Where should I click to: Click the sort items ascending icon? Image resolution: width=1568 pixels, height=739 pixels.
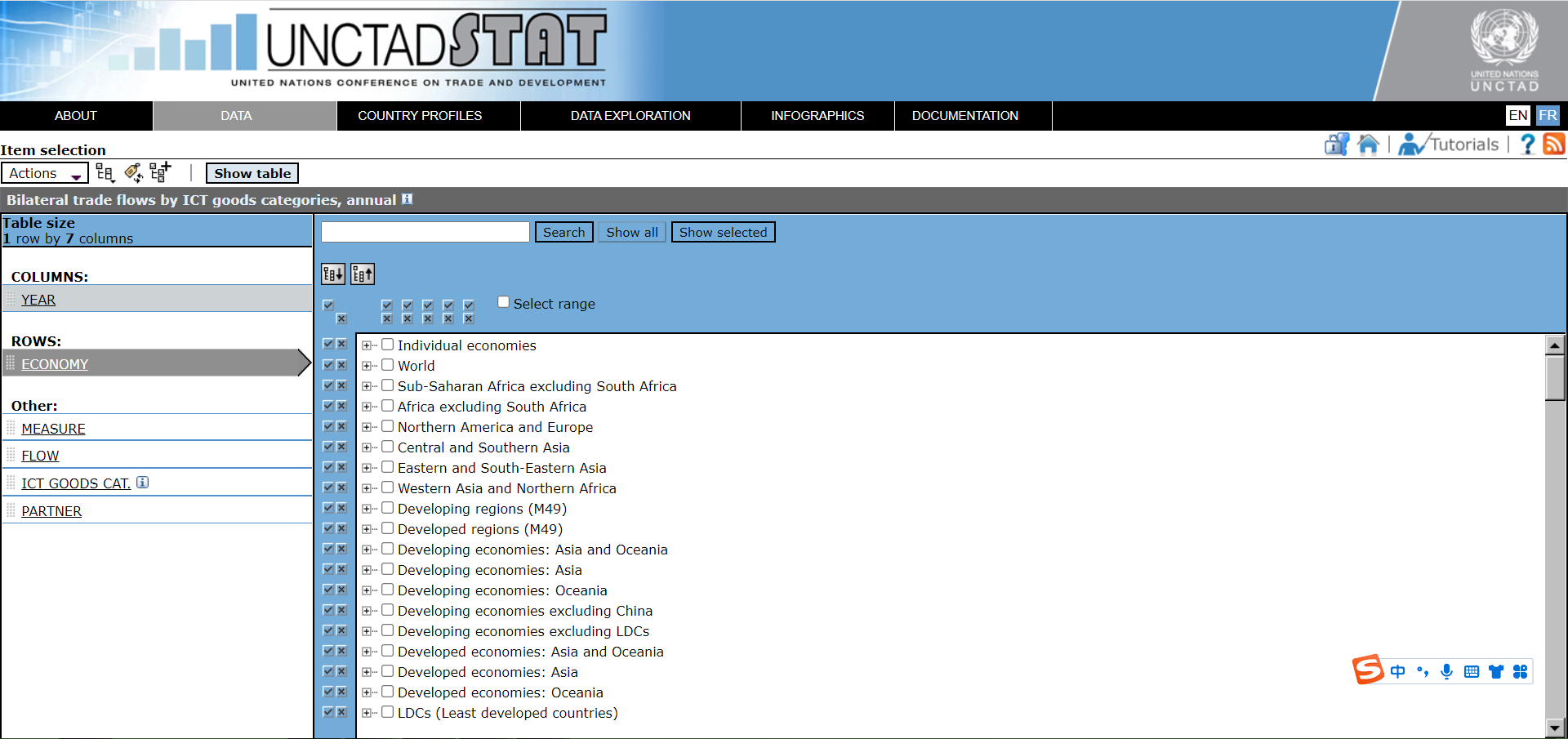click(x=363, y=274)
